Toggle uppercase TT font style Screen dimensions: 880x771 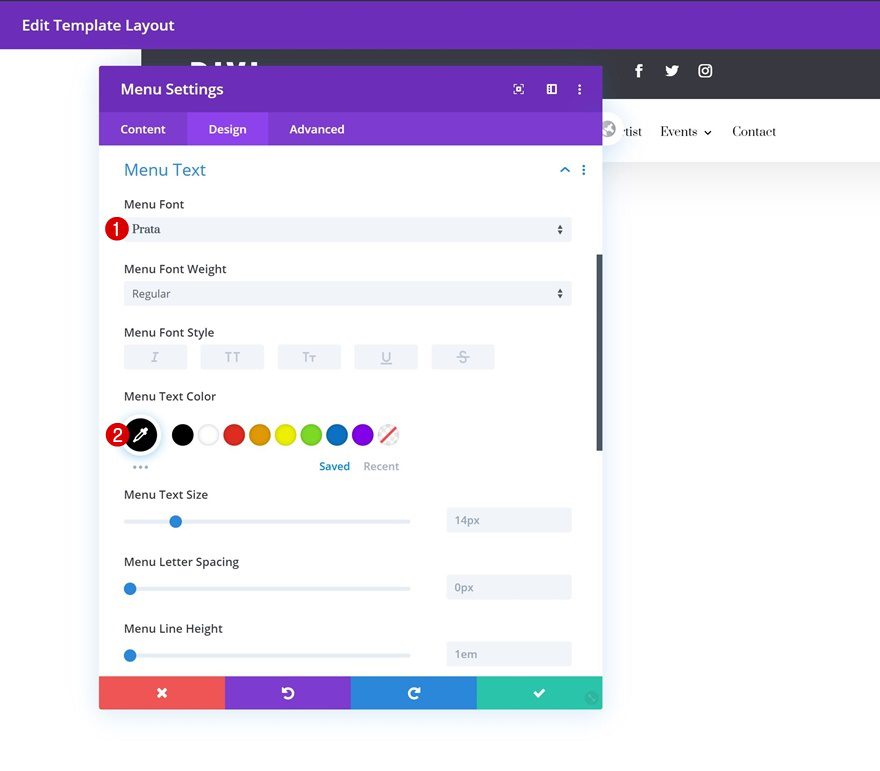(x=232, y=357)
